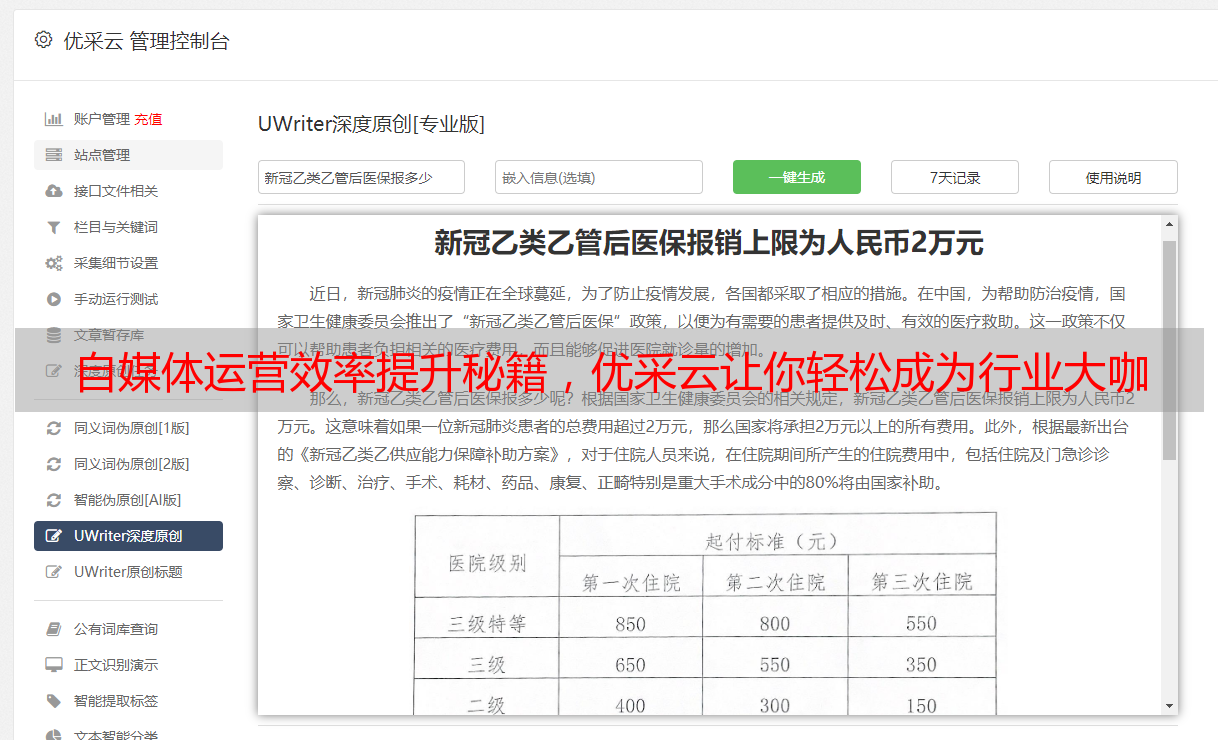Open the 7天记录 history button

pyautogui.click(x=954, y=177)
